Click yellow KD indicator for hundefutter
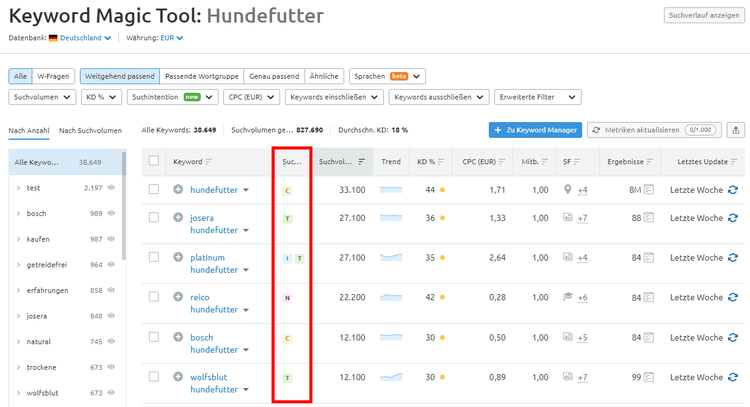Image resolution: width=750 pixels, height=407 pixels. click(x=442, y=190)
